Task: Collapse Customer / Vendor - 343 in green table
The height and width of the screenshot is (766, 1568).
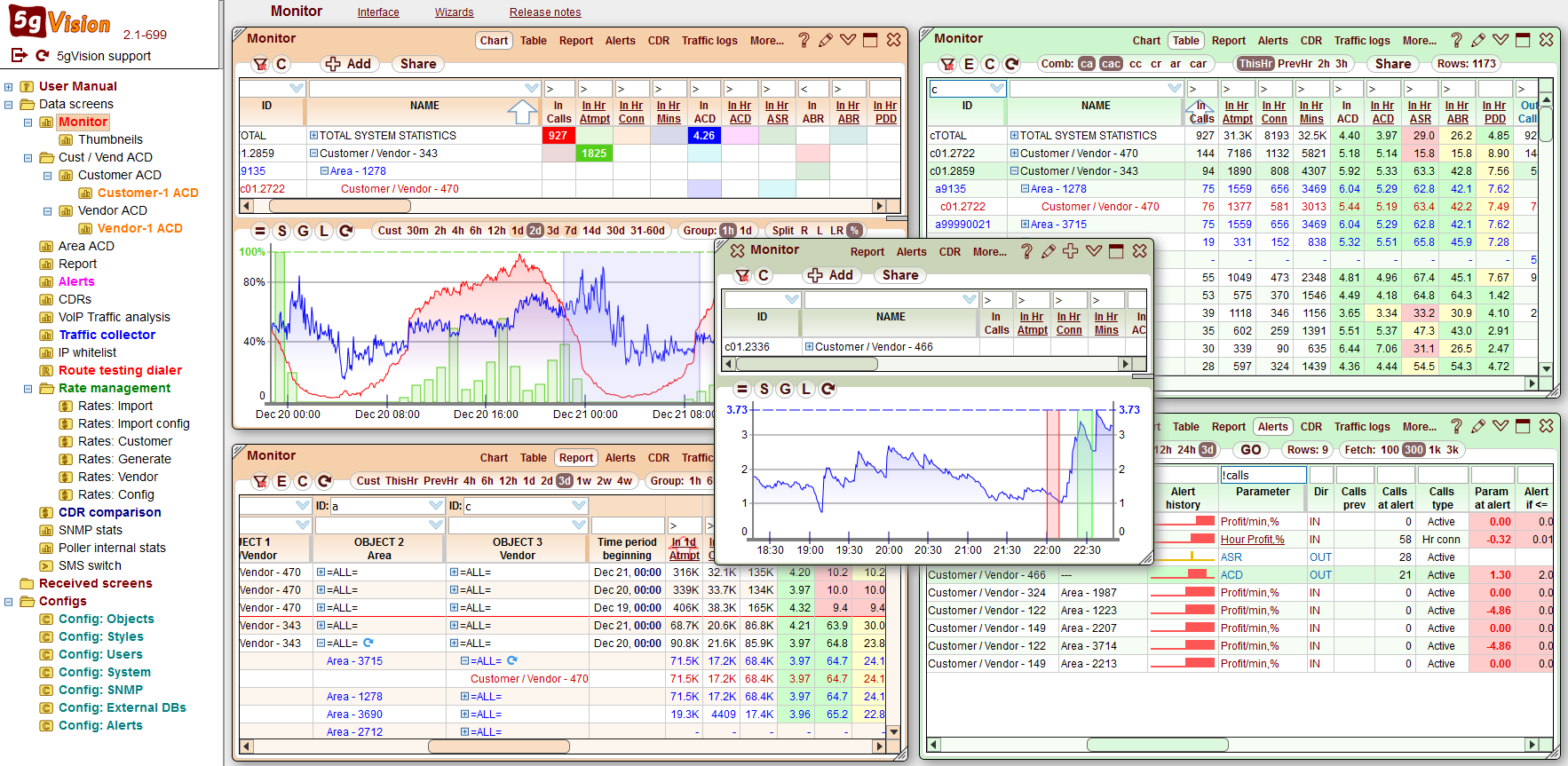Action: [1014, 171]
